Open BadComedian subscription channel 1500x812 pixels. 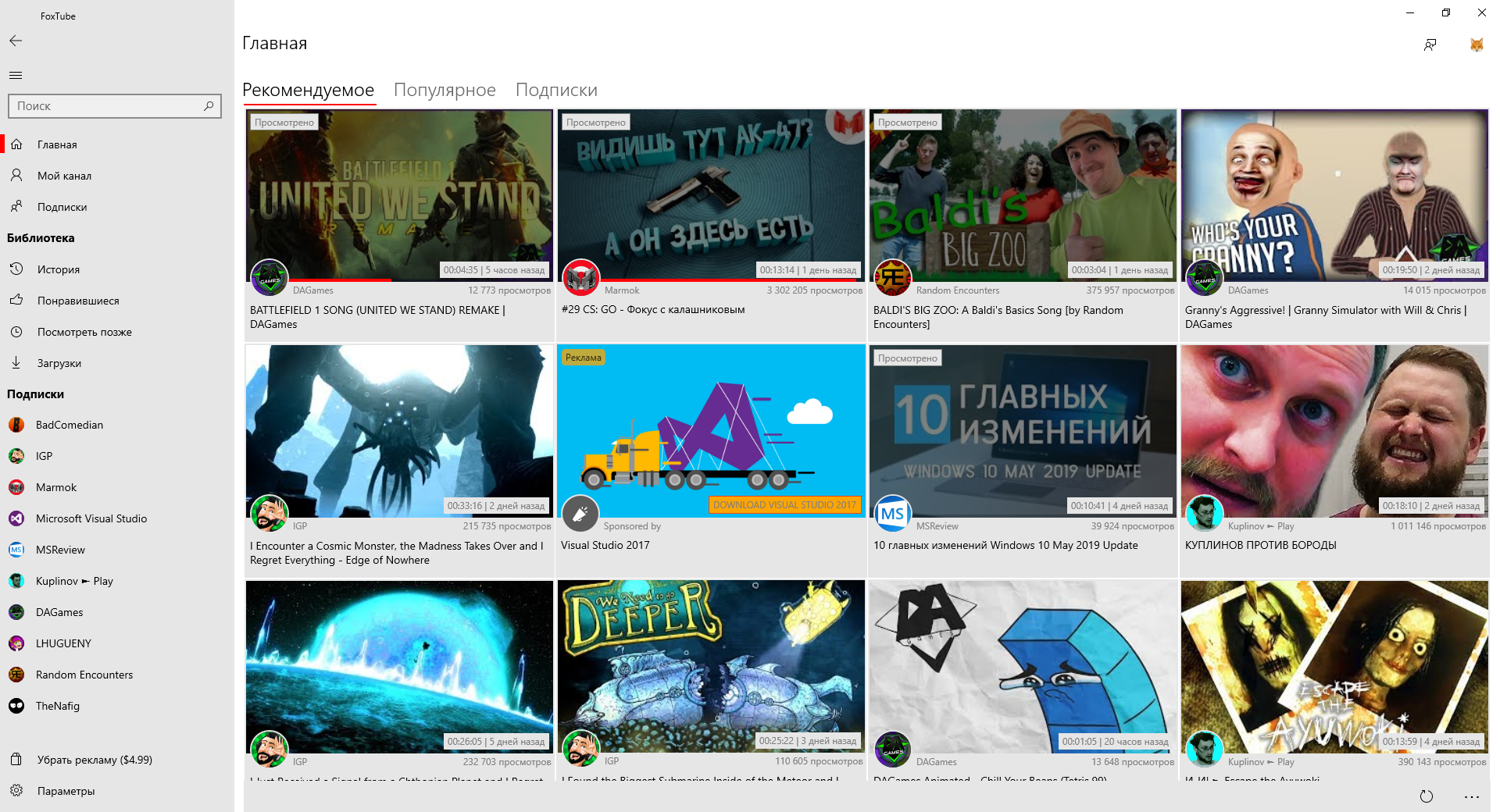click(70, 425)
